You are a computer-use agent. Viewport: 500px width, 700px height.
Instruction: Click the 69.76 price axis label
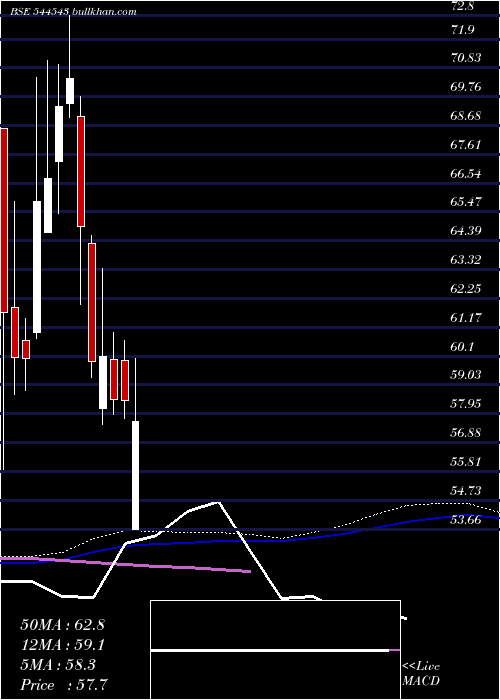pyautogui.click(x=466, y=87)
